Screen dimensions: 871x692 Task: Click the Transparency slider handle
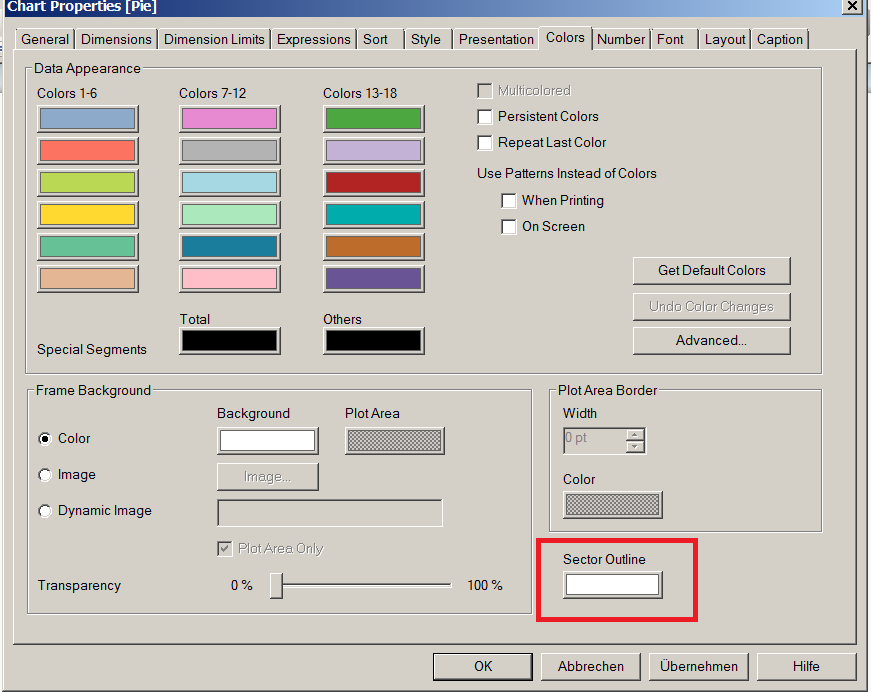point(276,586)
